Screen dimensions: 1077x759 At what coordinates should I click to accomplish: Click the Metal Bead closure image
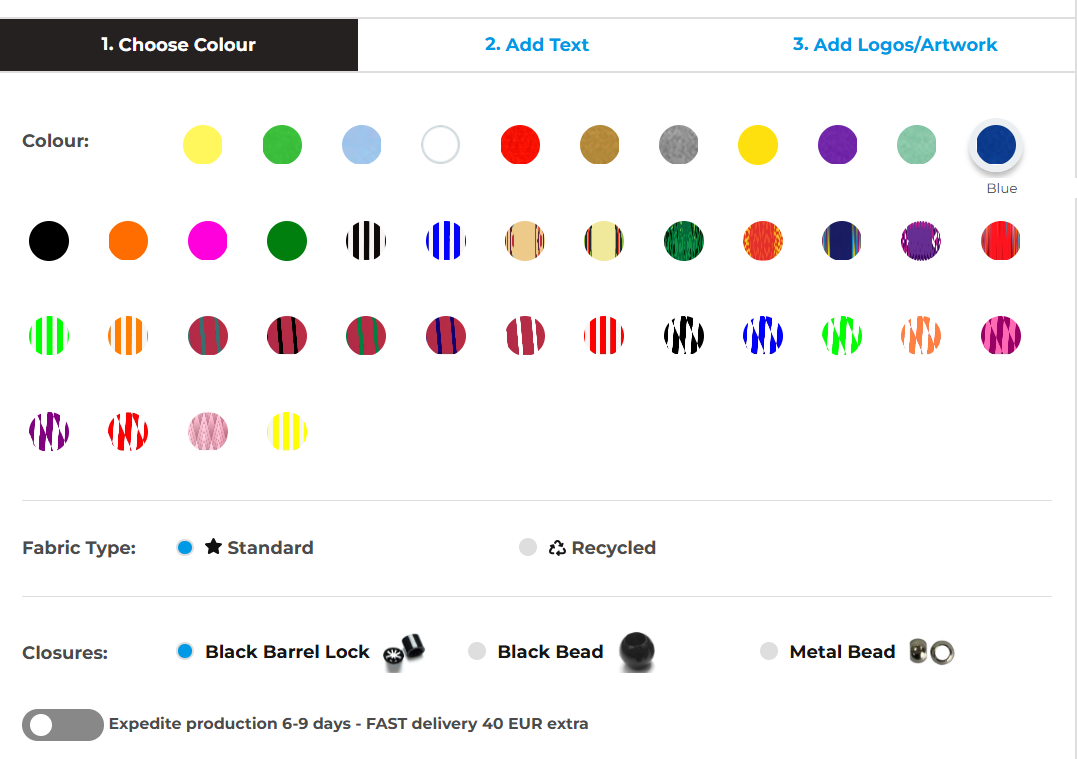pos(932,652)
